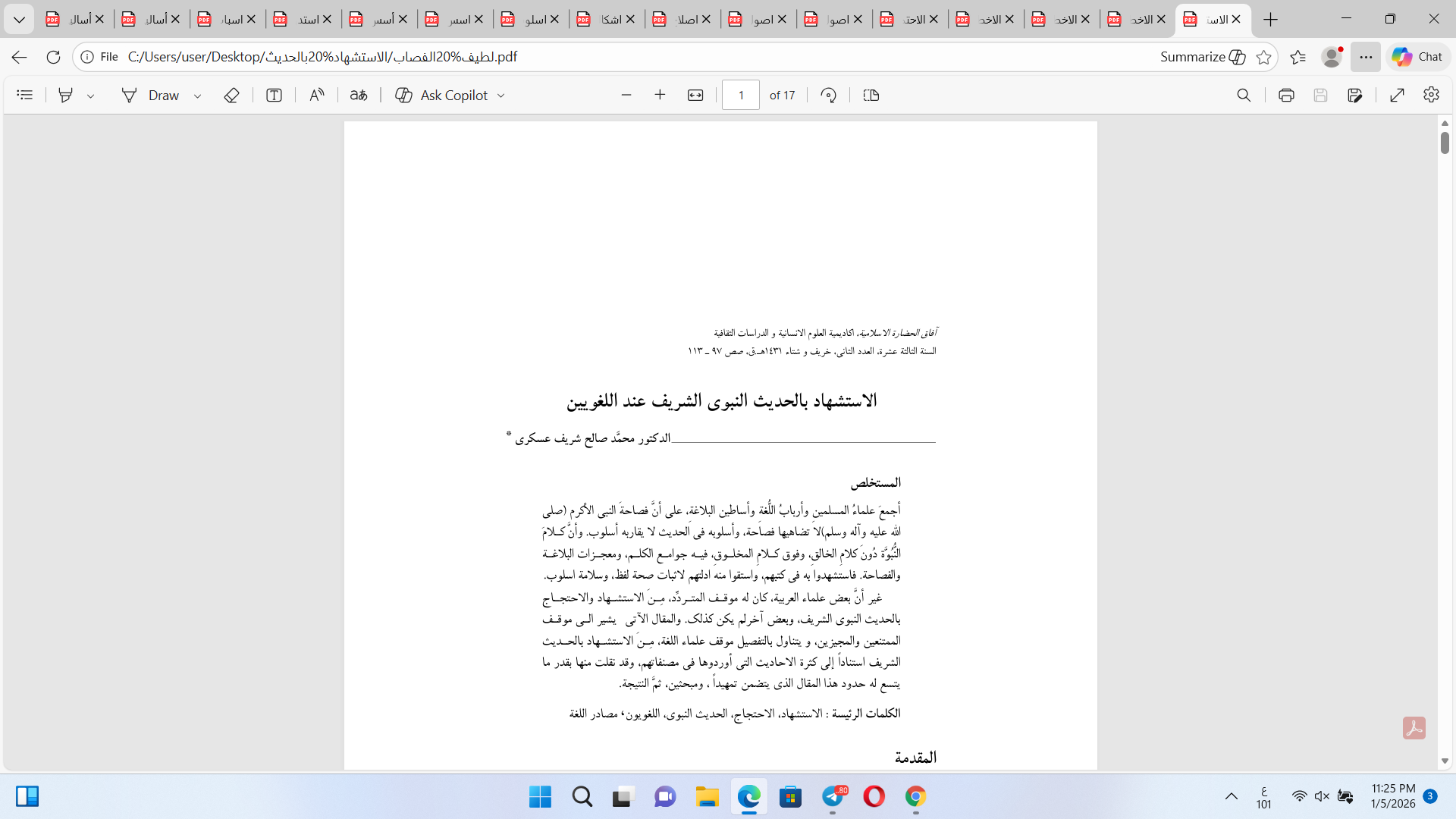View site information icon in address bar

click(x=87, y=57)
